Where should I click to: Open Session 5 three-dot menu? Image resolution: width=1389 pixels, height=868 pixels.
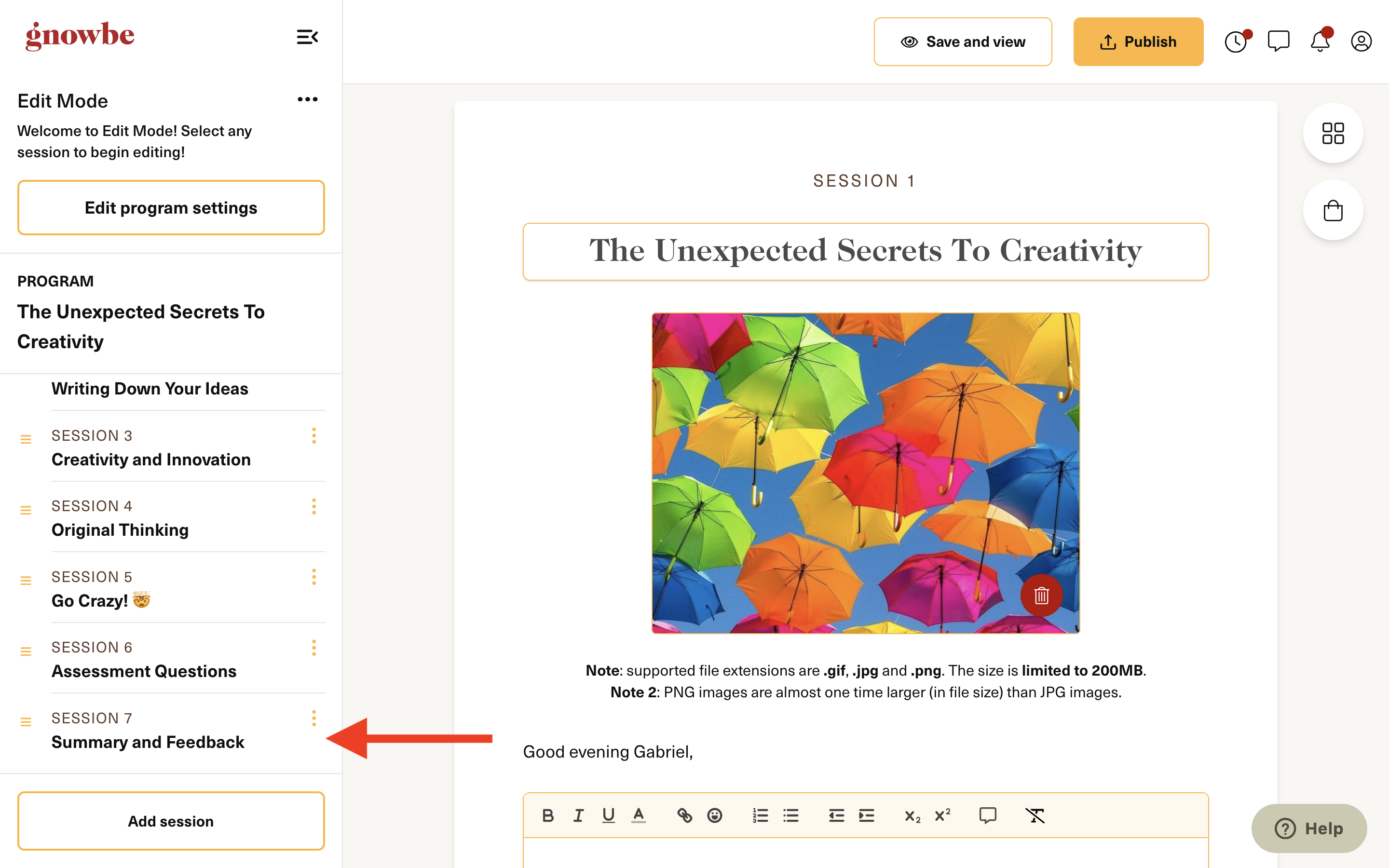[x=314, y=577]
